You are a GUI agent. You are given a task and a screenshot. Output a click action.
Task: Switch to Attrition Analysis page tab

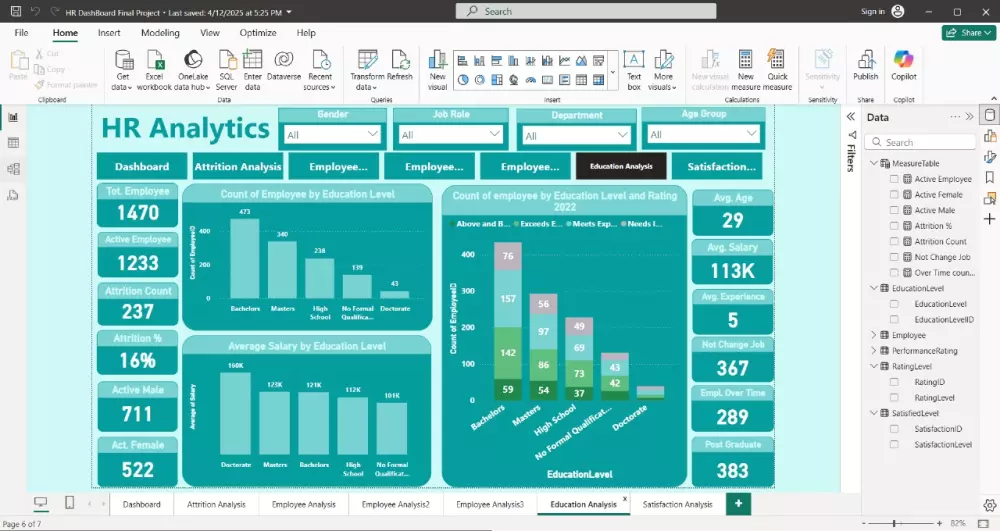coord(216,504)
